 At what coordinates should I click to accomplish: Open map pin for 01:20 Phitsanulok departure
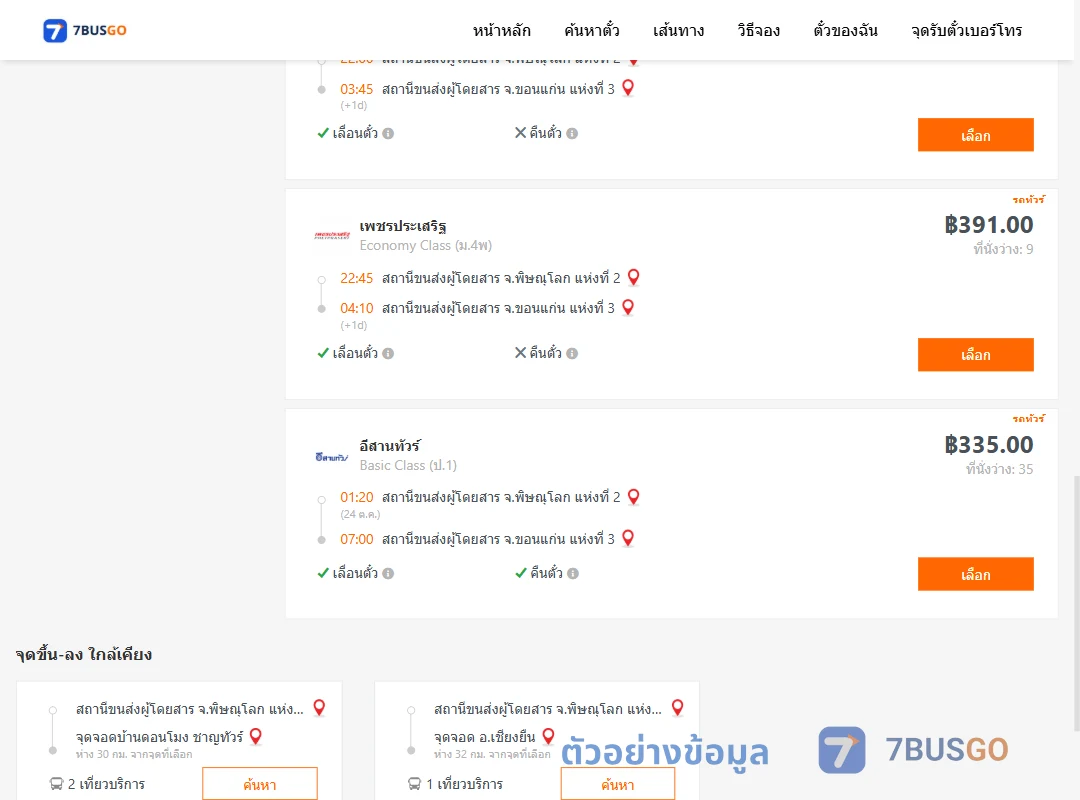click(634, 496)
